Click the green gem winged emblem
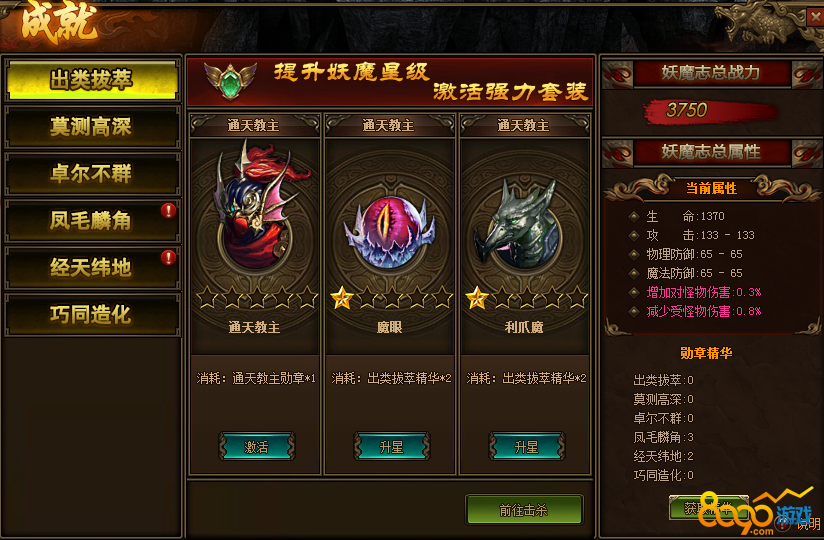This screenshot has width=824, height=540. pos(230,81)
